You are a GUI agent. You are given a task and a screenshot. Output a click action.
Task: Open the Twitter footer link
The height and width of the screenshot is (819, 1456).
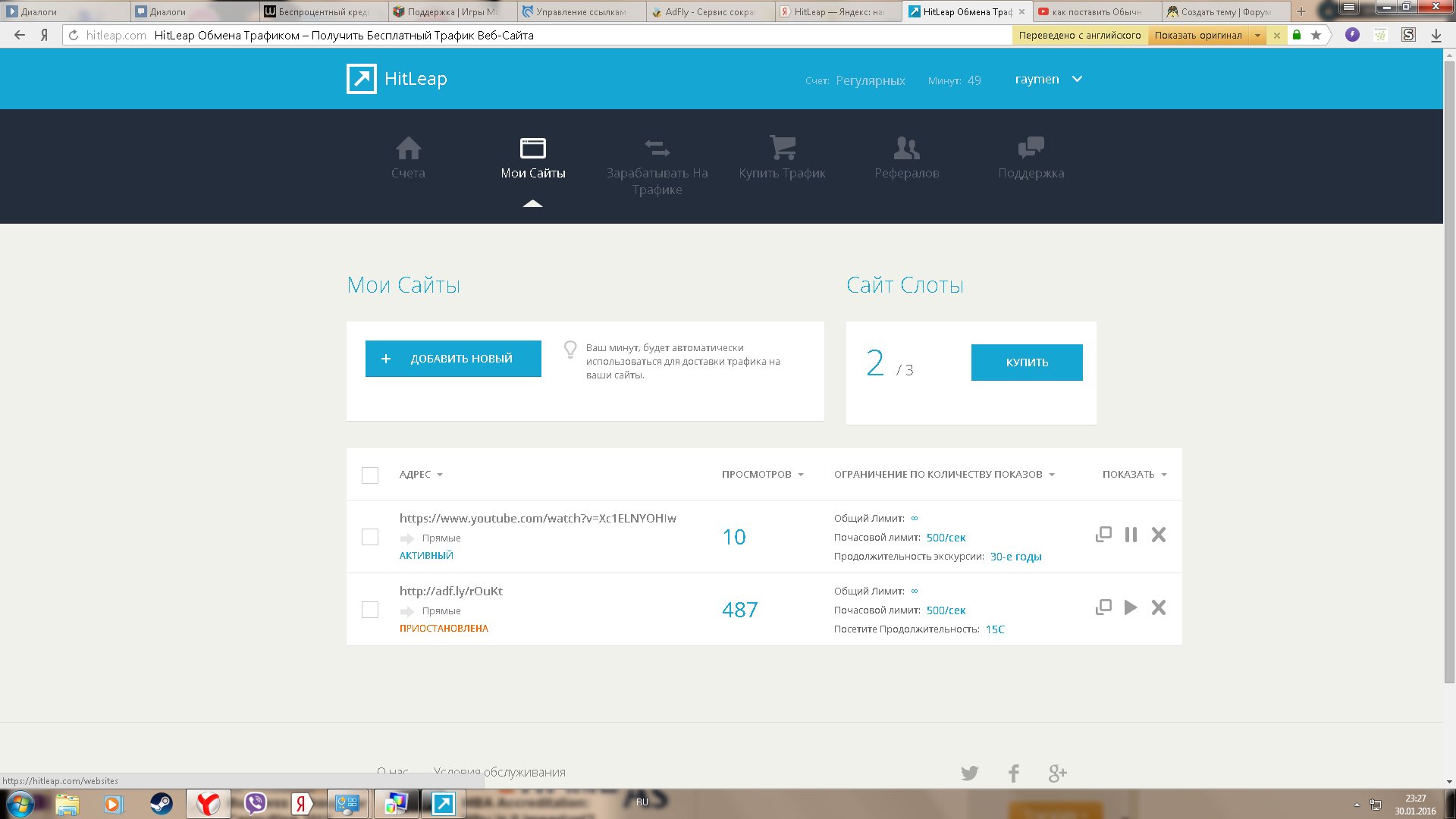click(969, 773)
